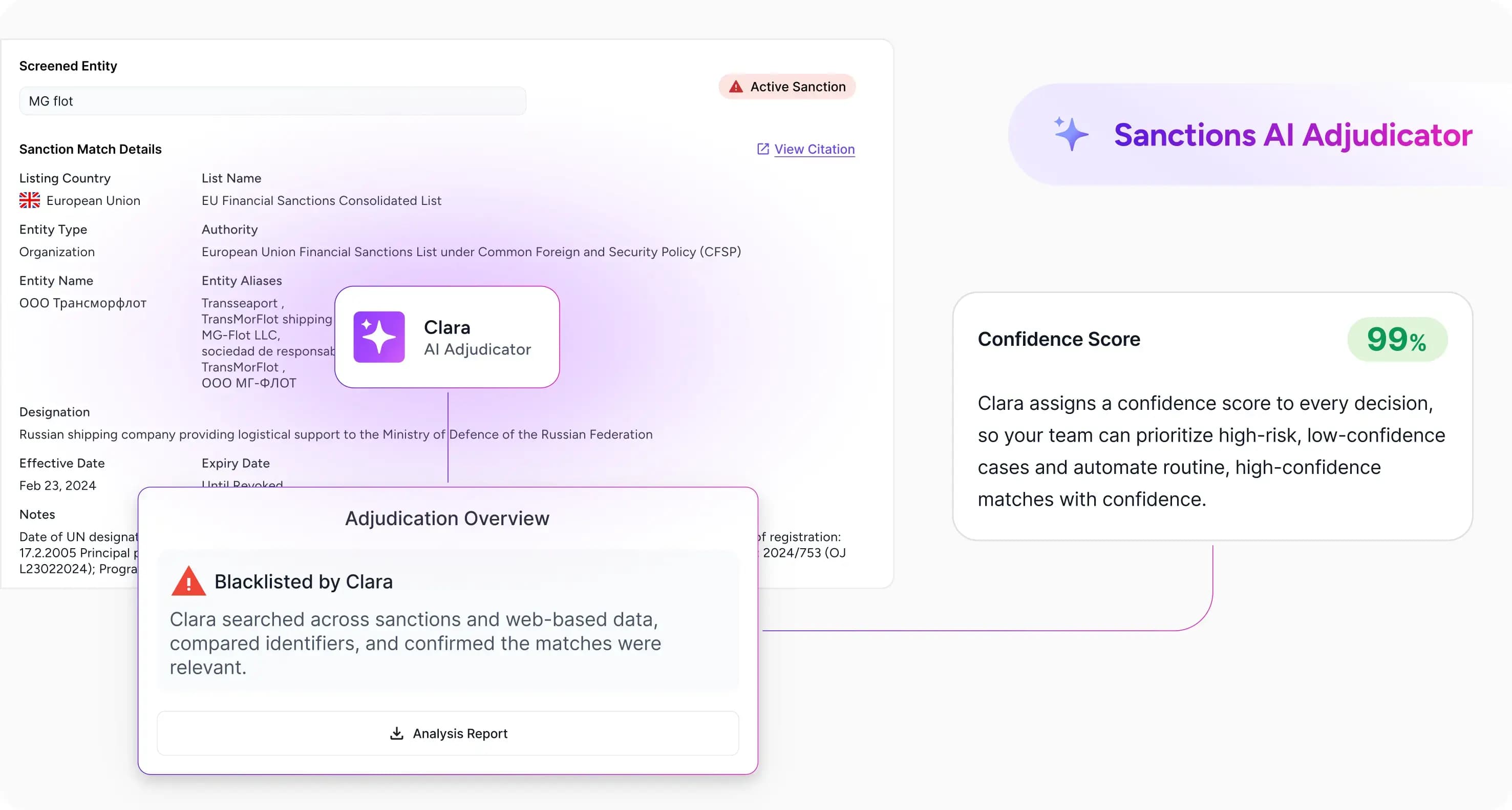The image size is (1512, 810).
Task: Click the green 99% confidence badge
Action: [x=1397, y=340]
